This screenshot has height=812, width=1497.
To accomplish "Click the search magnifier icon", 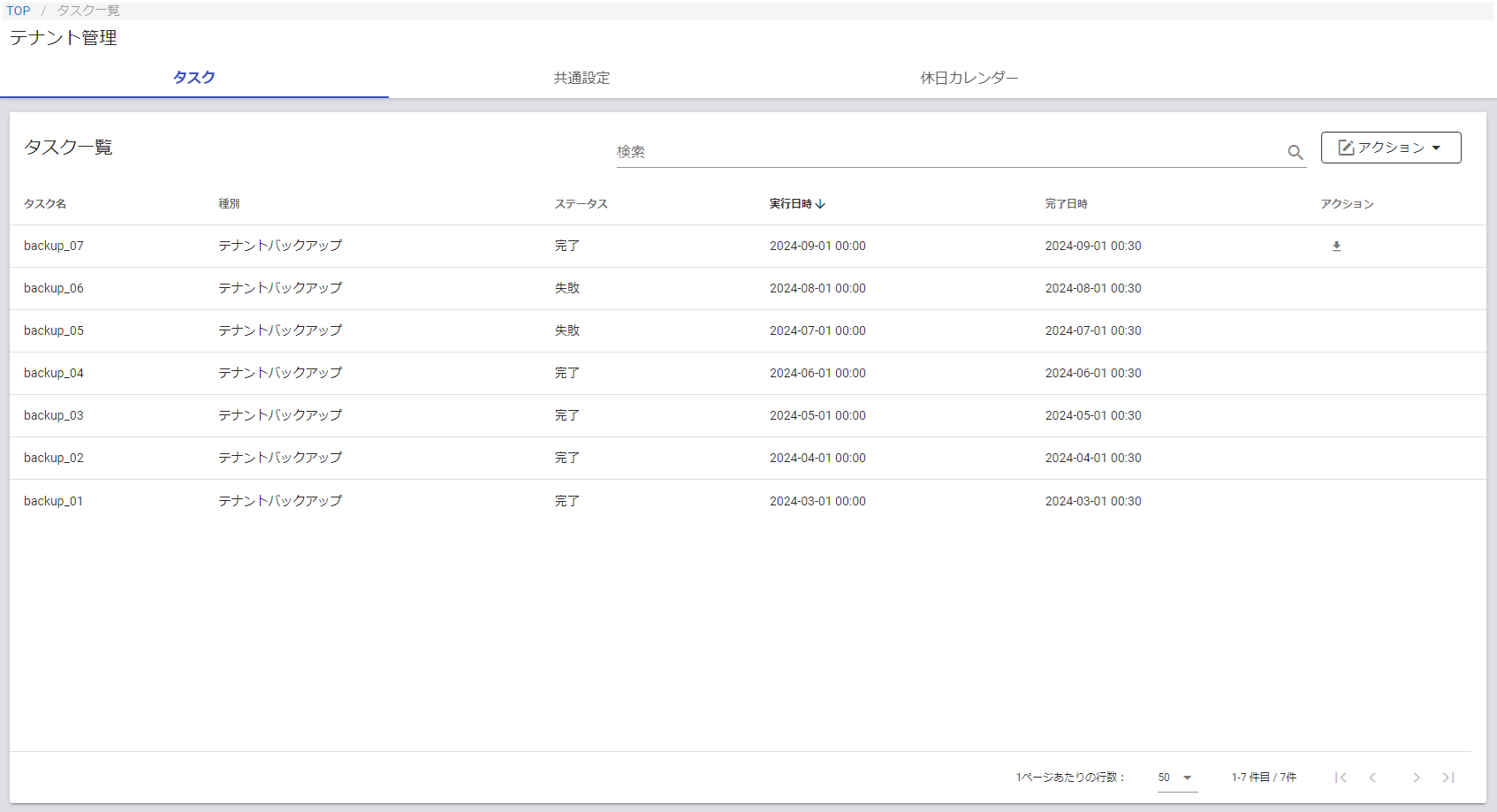I will (1295, 152).
